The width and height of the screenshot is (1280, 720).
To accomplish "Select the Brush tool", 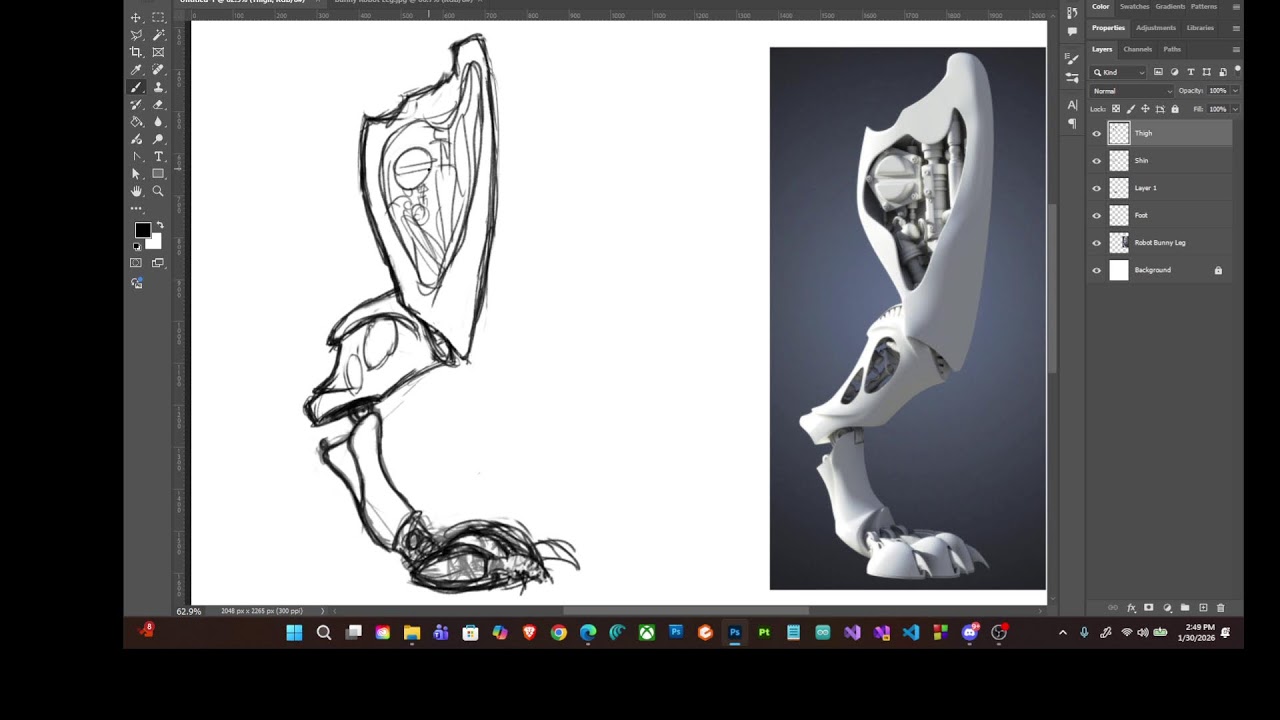I will (136, 87).
